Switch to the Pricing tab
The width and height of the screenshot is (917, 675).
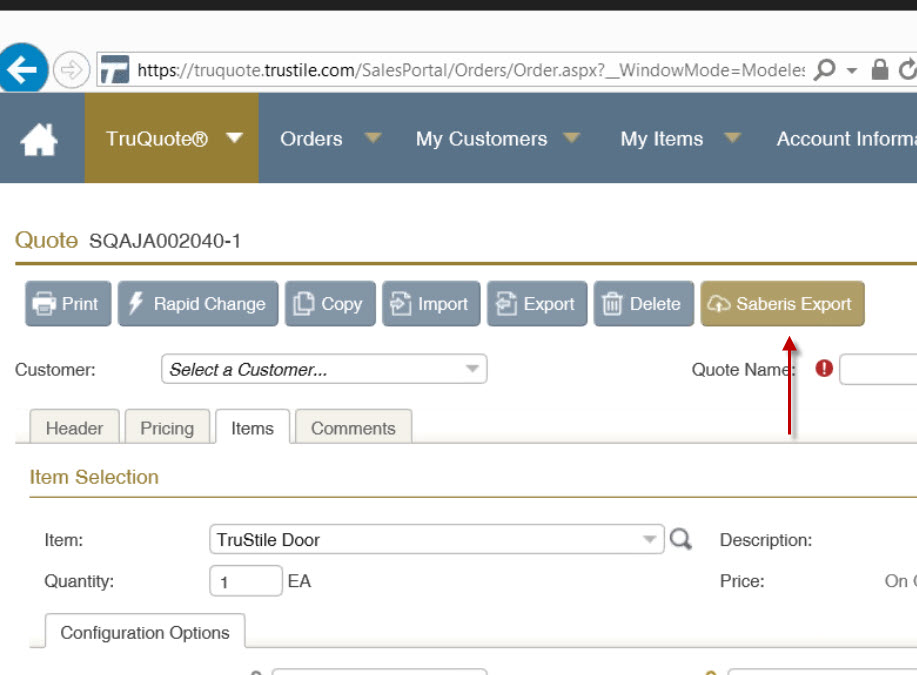click(x=167, y=428)
